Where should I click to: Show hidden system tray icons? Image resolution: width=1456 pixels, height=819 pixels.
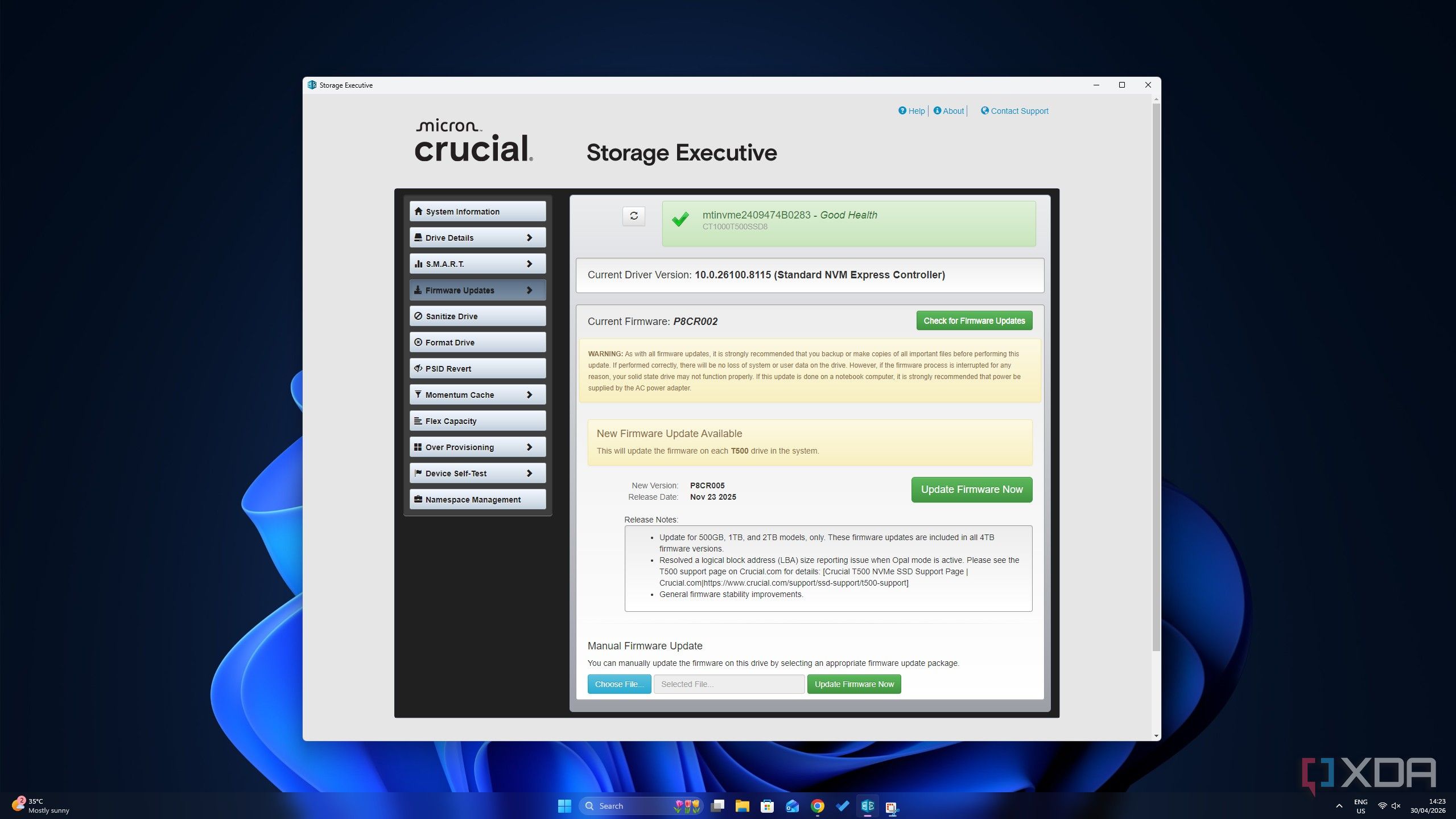coord(1339,806)
